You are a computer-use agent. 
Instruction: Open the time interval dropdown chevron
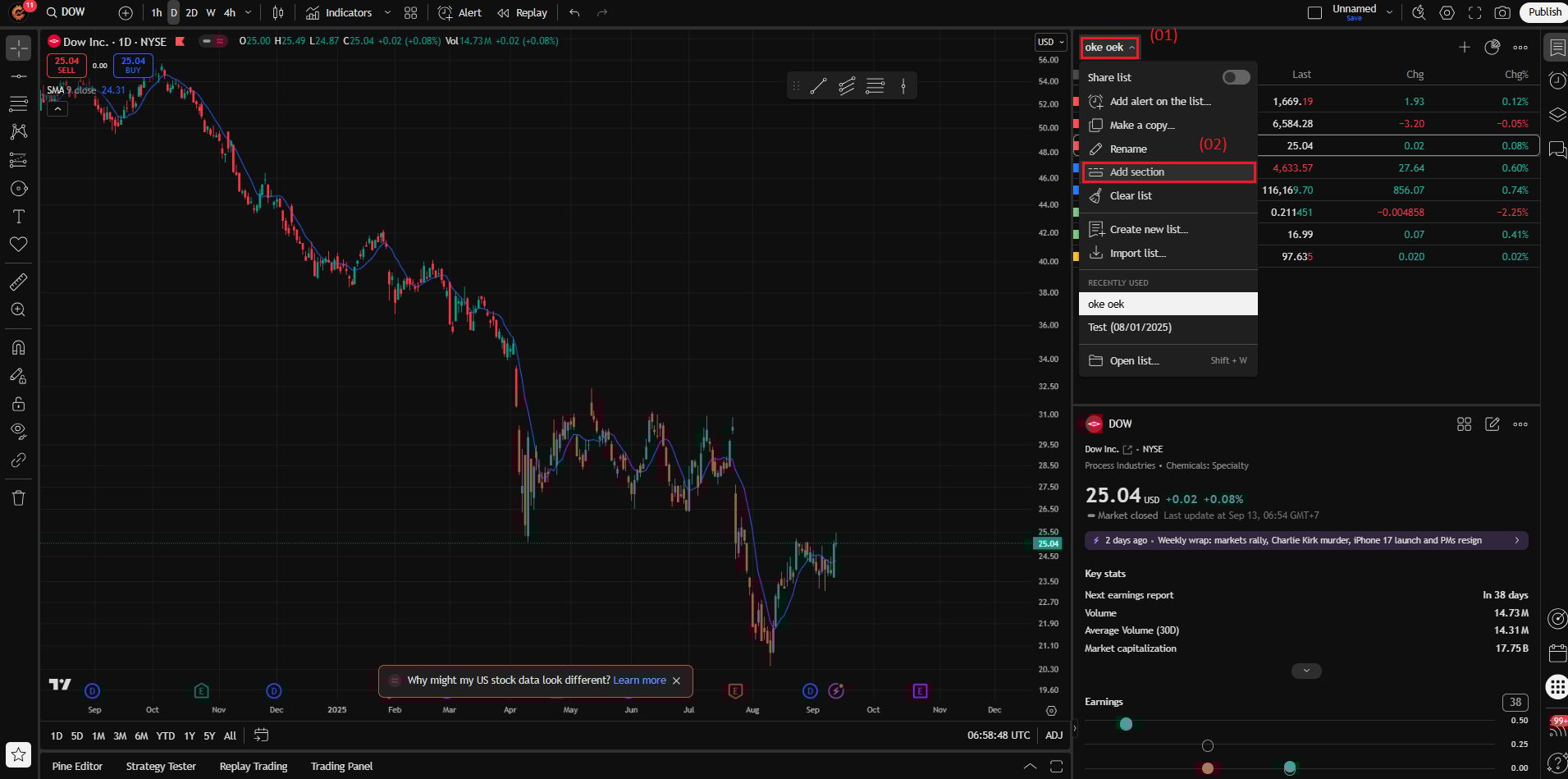pyautogui.click(x=249, y=12)
